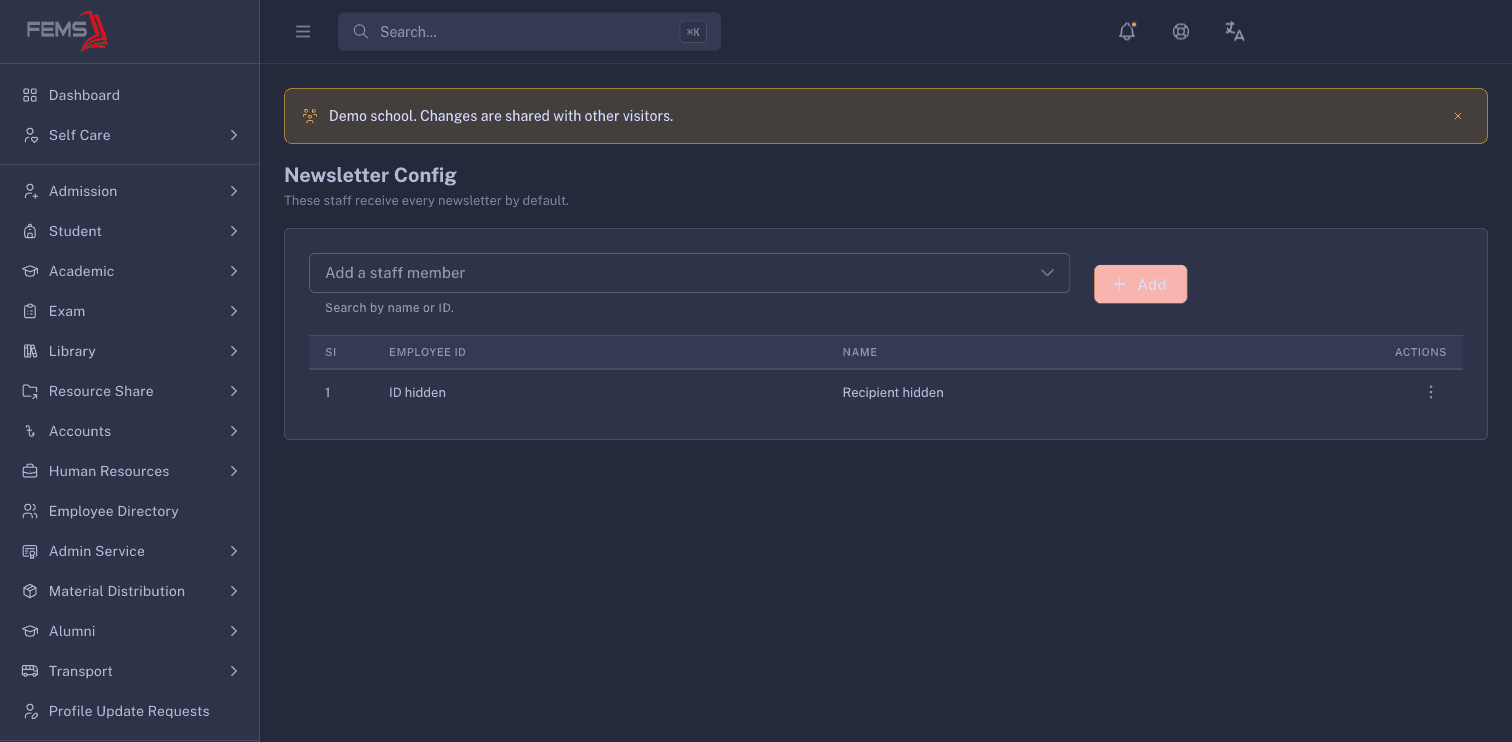Dismiss the demo school banner

[1458, 116]
